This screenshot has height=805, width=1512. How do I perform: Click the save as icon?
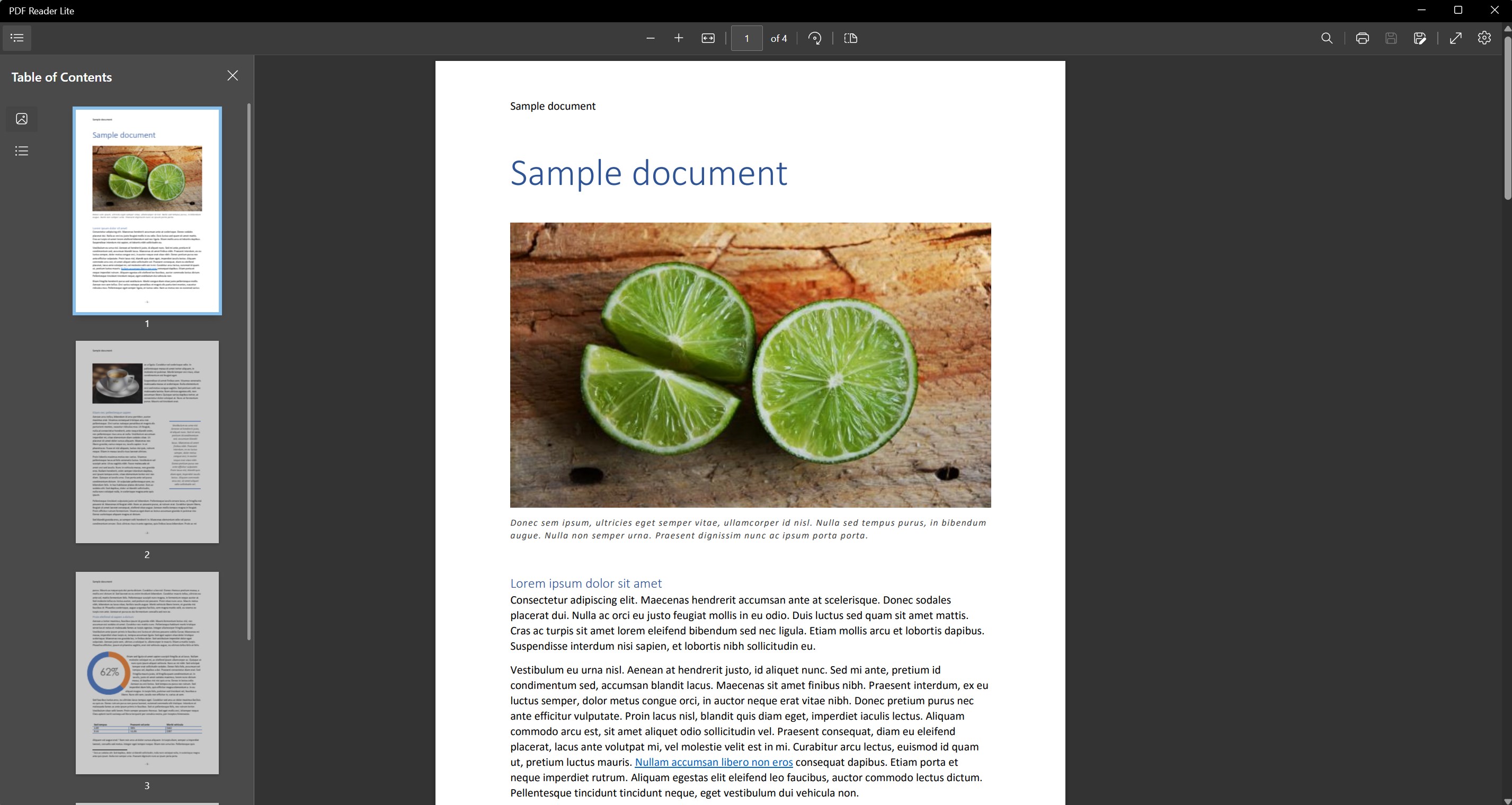point(1419,38)
